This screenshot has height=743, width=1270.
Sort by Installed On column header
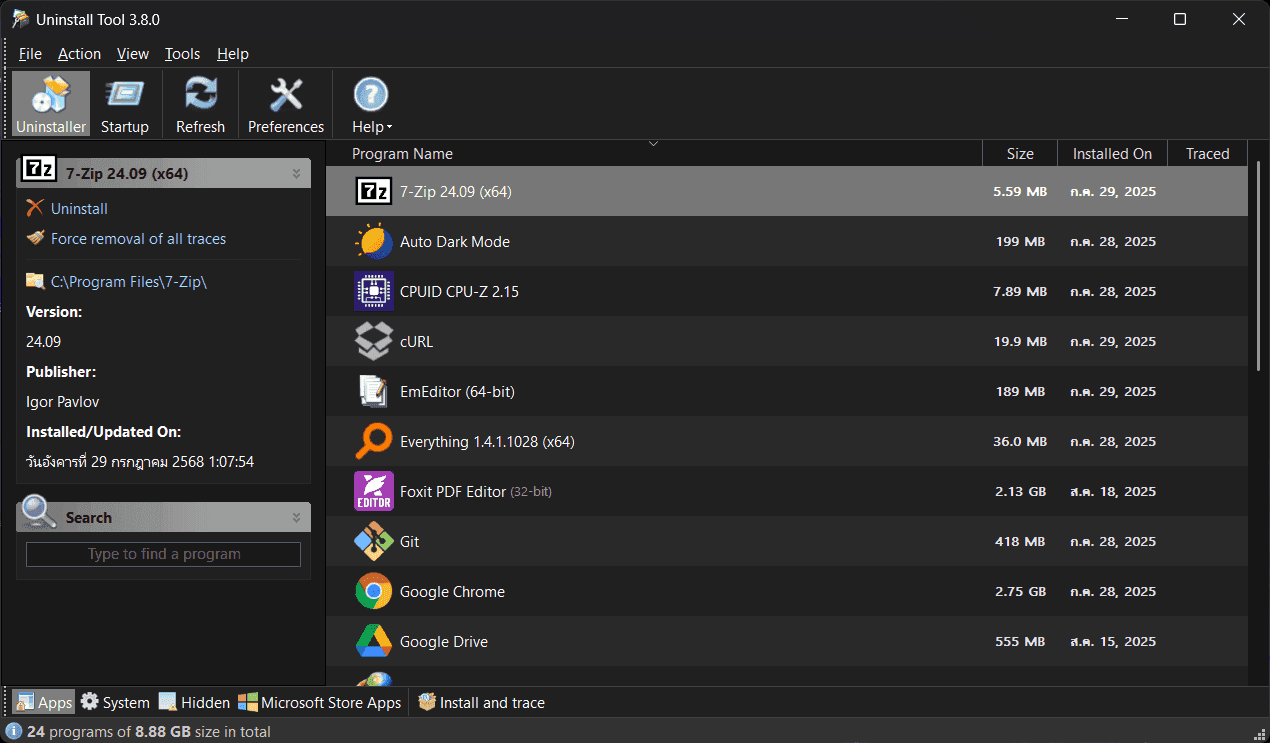coord(1113,153)
